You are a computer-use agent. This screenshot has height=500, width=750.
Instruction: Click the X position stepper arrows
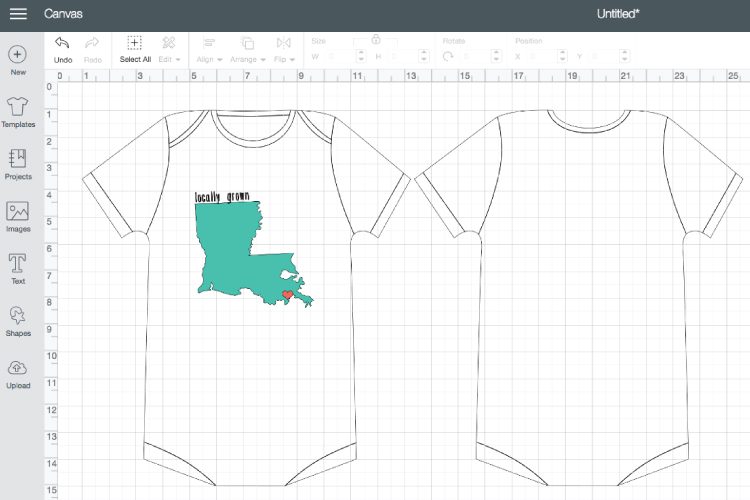[x=562, y=56]
